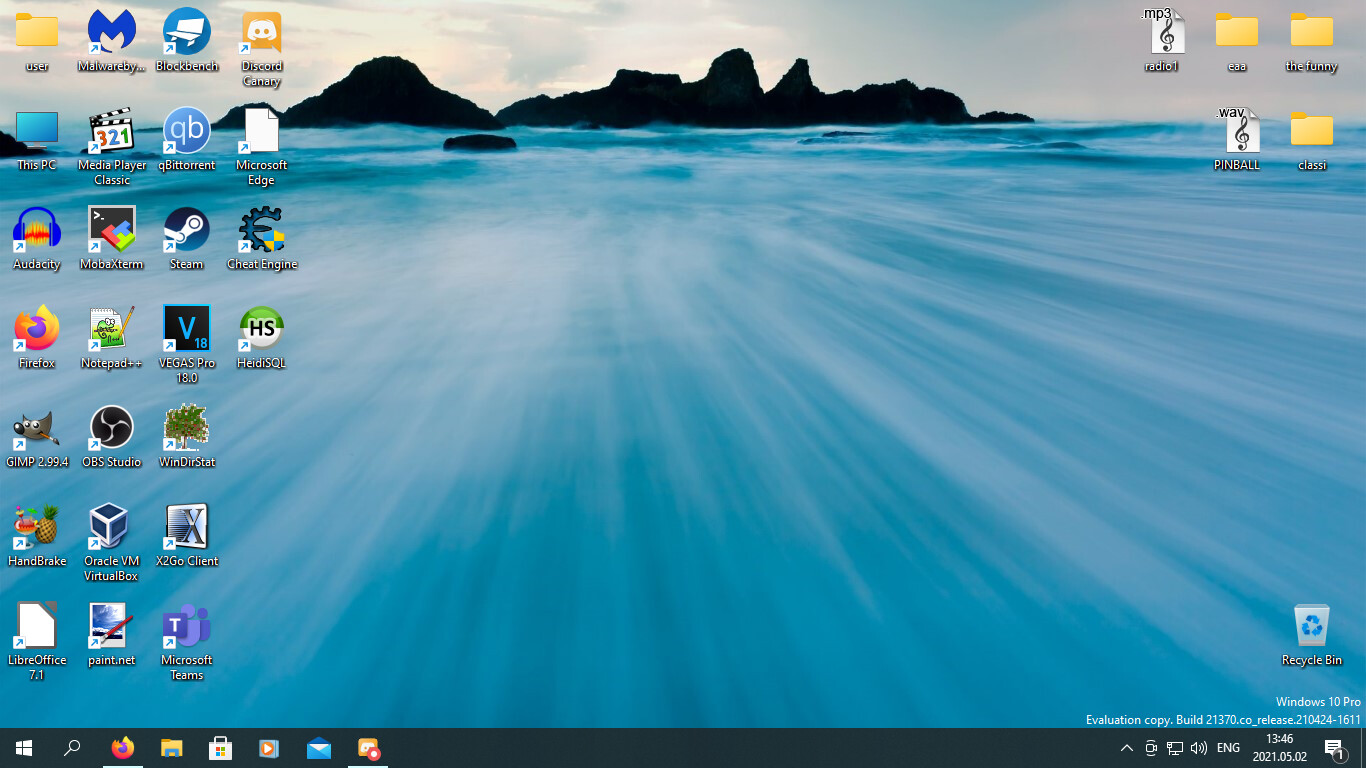
Task: Select the MobaXterm shortcut
Action: (112, 239)
